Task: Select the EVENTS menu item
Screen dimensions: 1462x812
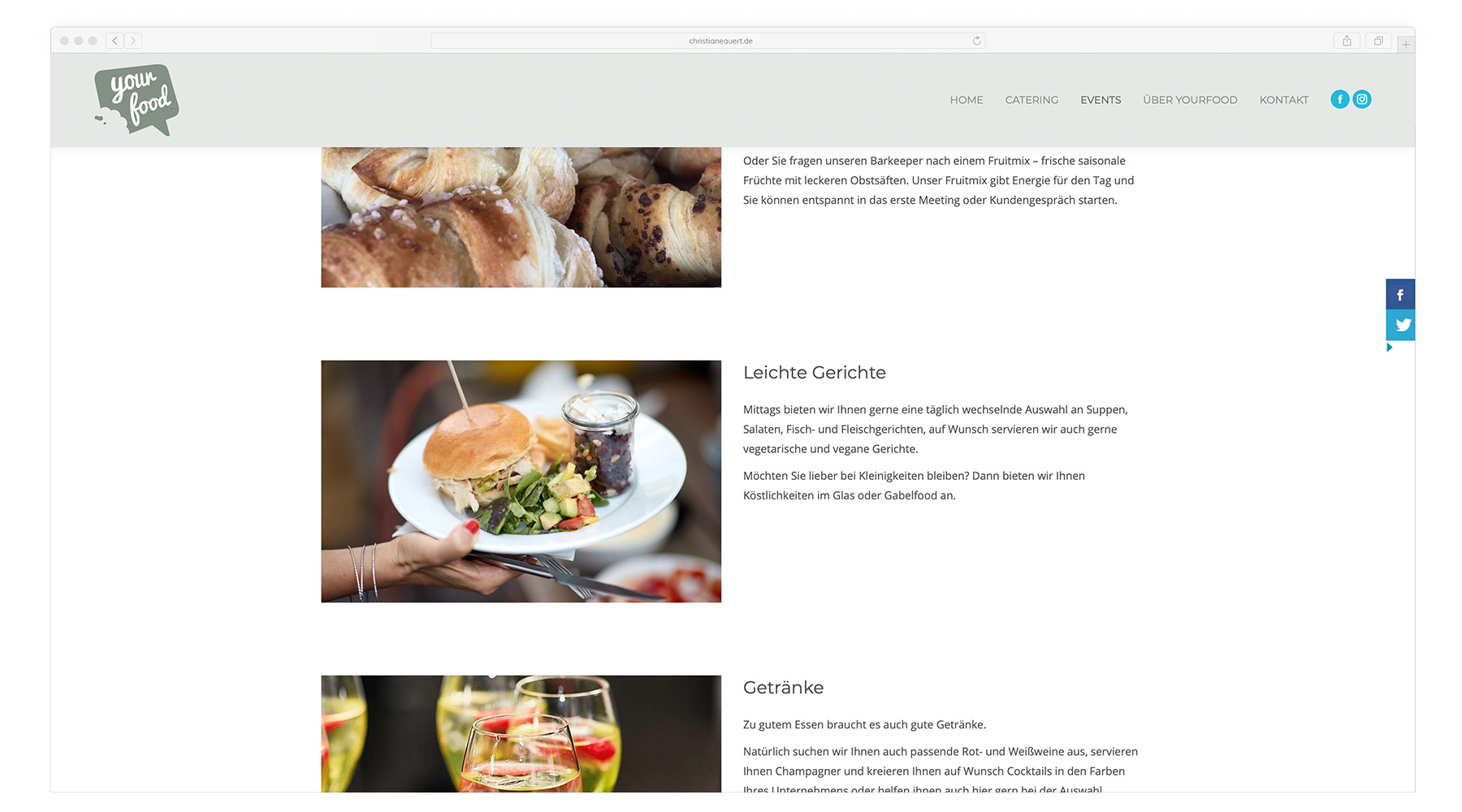Action: [1101, 100]
